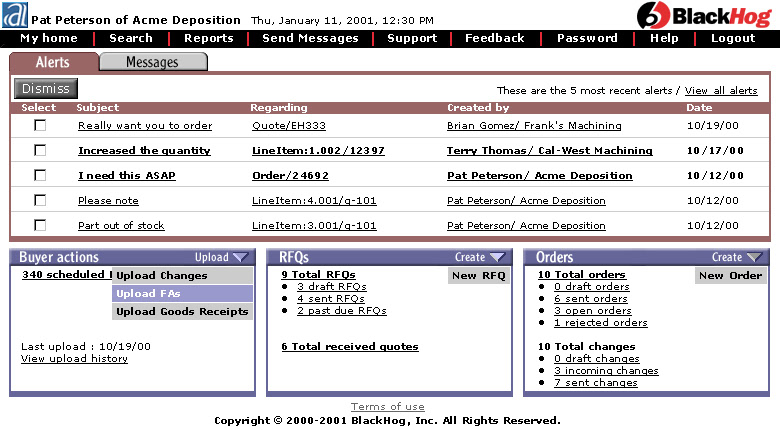Viewport: 780px width, 430px height.
Task: Open LineItem:4.001/q-101 link
Action: click(314, 201)
